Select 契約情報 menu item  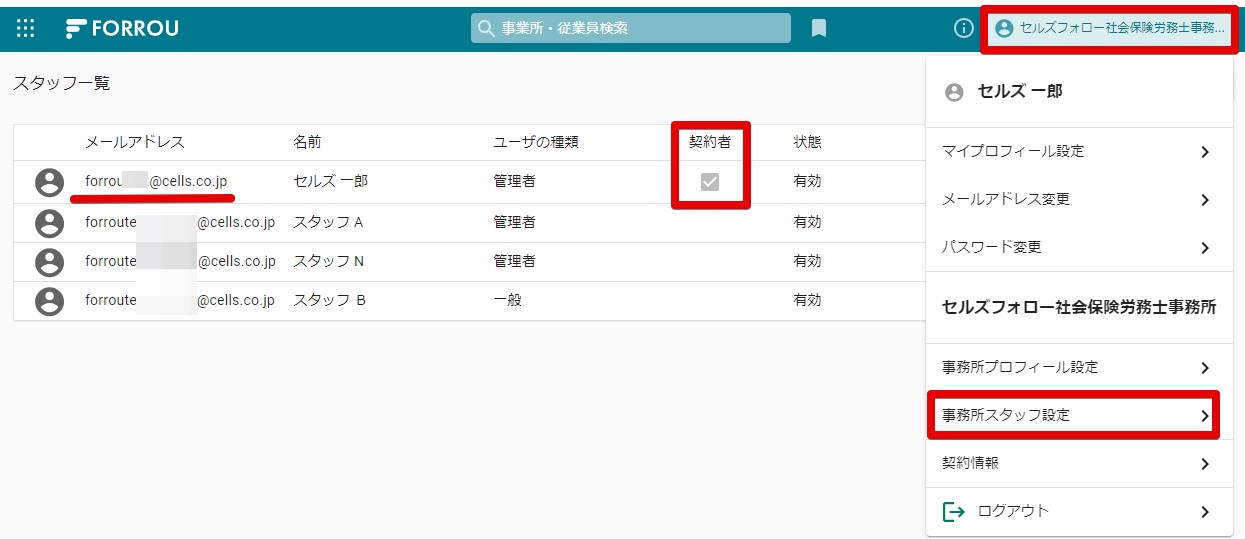(1079, 463)
